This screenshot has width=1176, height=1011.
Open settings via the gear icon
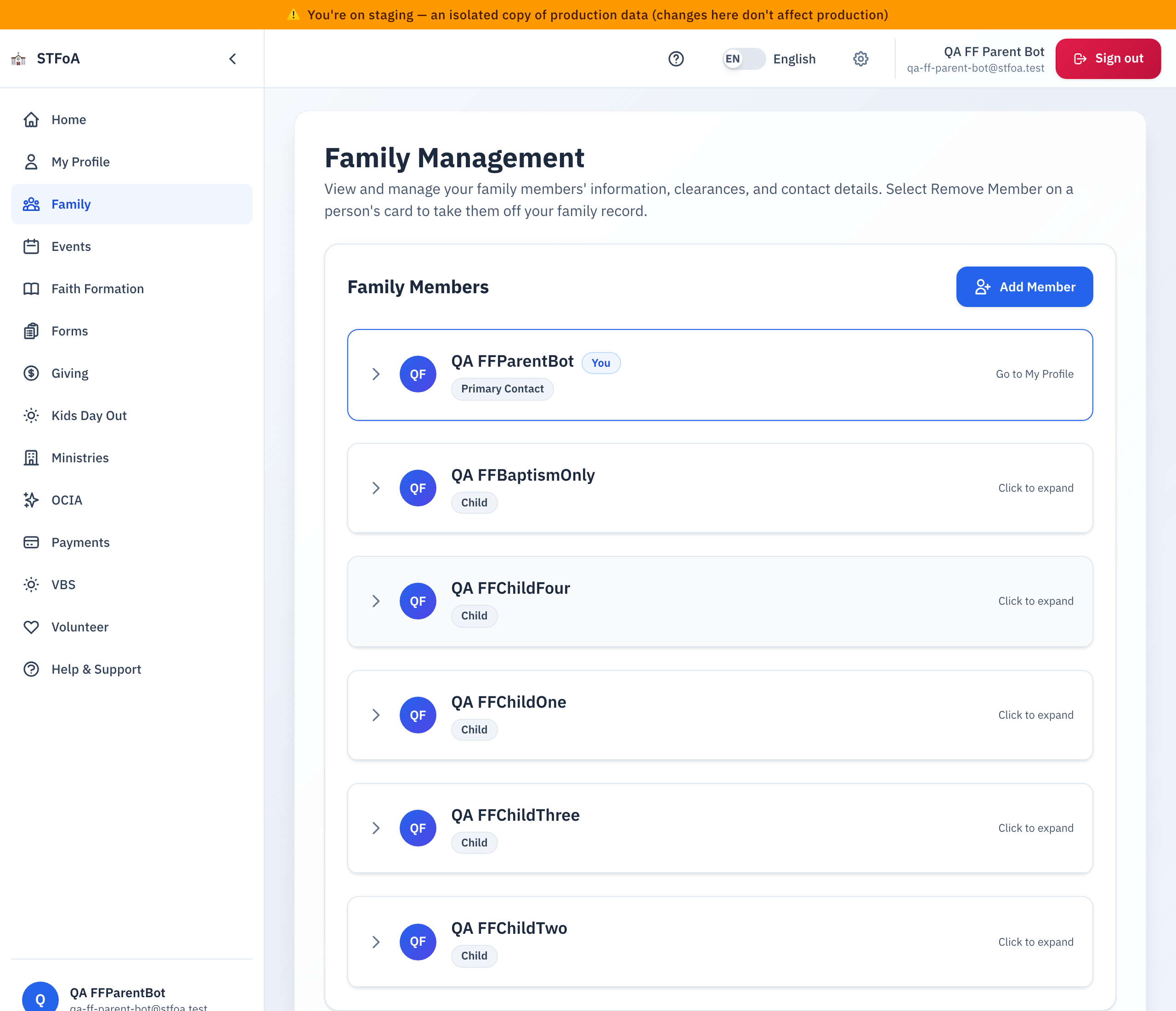click(860, 58)
